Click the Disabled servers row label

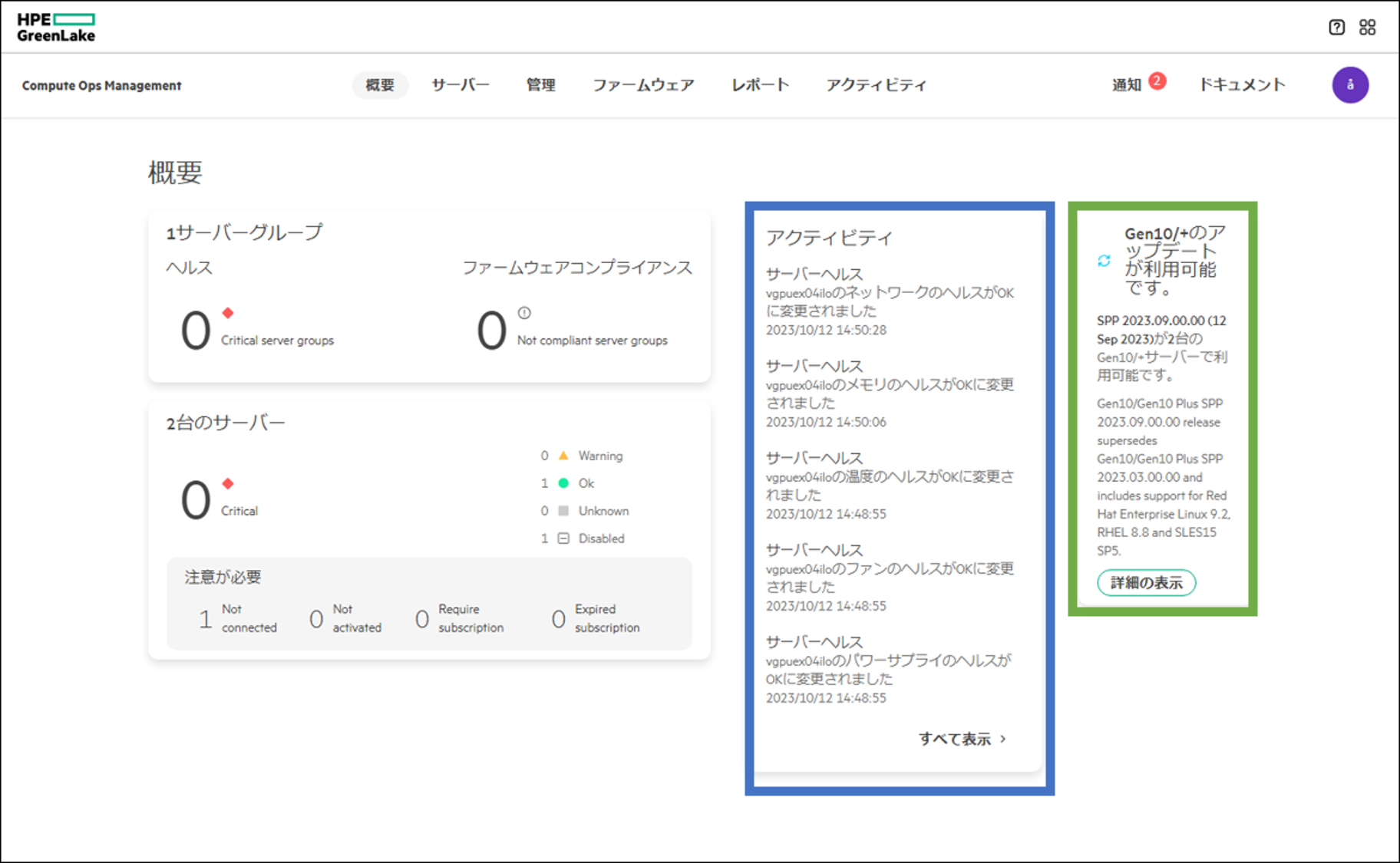(601, 539)
